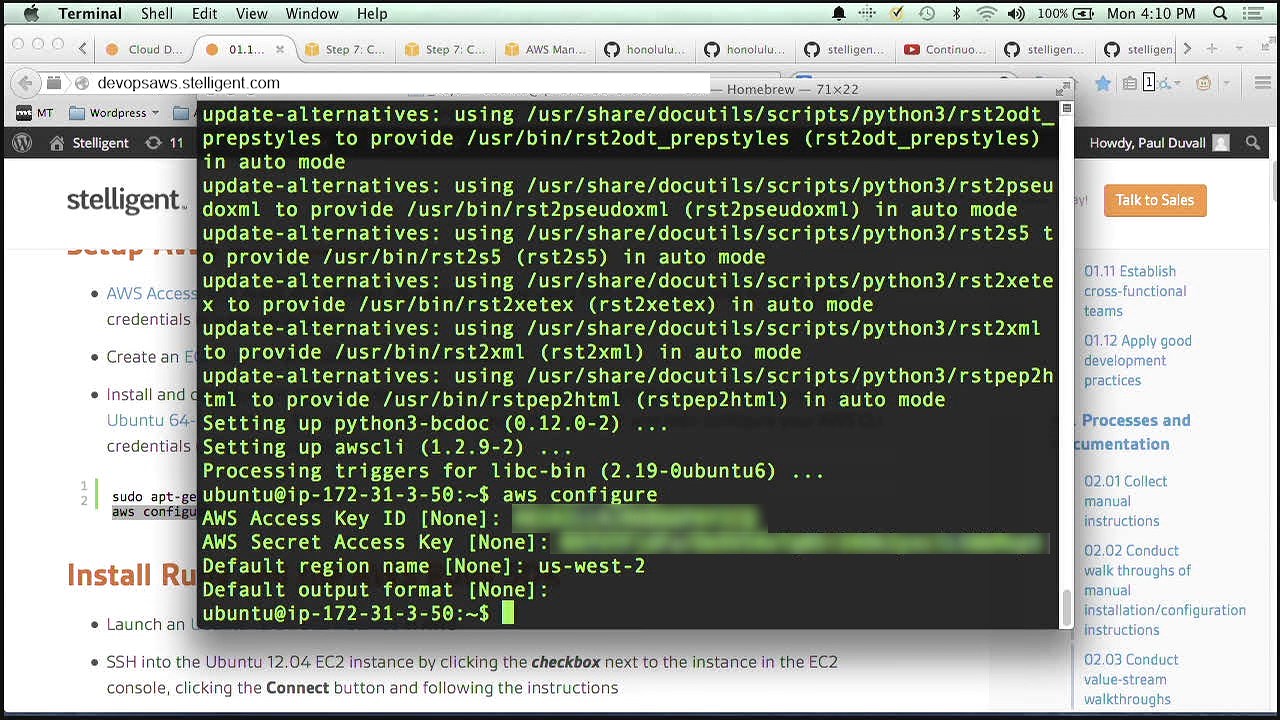Open 01.12 Apply good development practices link
Image resolution: width=1280 pixels, height=720 pixels.
click(x=1138, y=360)
